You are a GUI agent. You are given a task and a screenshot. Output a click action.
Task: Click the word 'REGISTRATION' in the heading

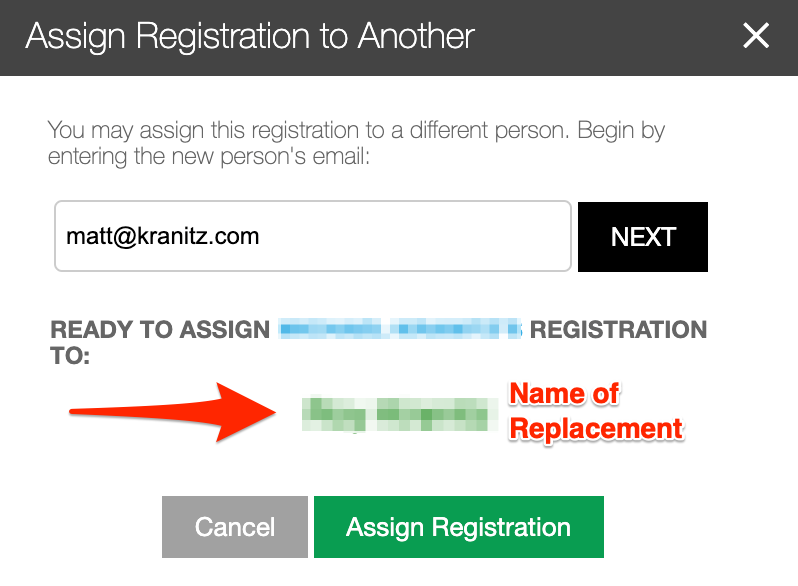618,329
